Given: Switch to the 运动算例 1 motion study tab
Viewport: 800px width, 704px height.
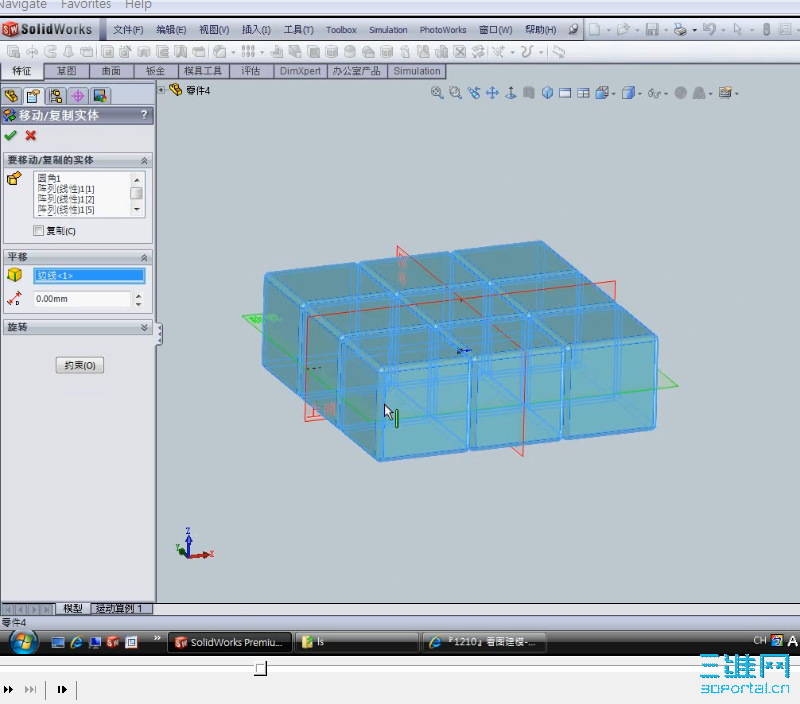Looking at the screenshot, I should [x=122, y=609].
